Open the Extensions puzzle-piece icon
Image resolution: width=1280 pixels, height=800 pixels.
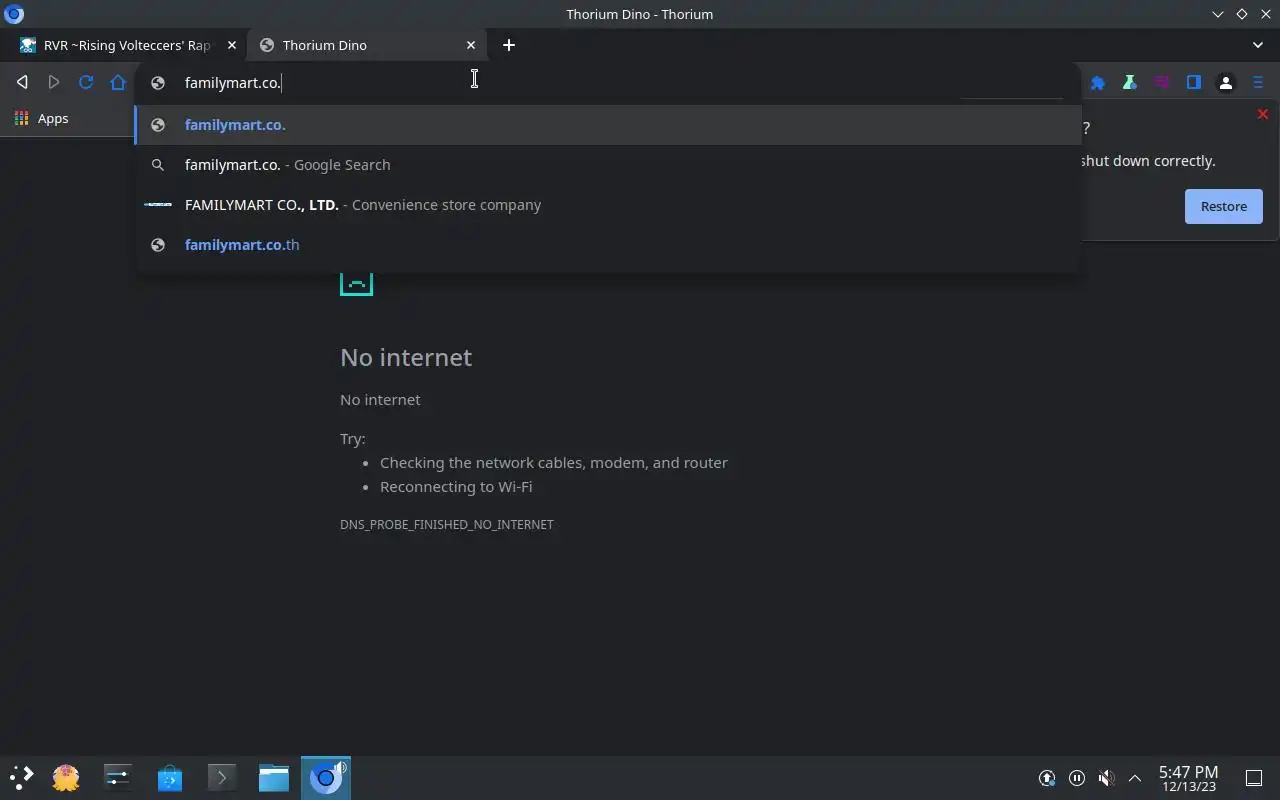pos(1098,83)
